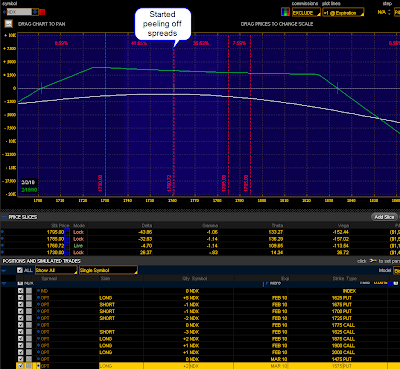Screen dimensions: 400x369
Task: Click gray square on the 1900 CALL row
Action: 29,346
